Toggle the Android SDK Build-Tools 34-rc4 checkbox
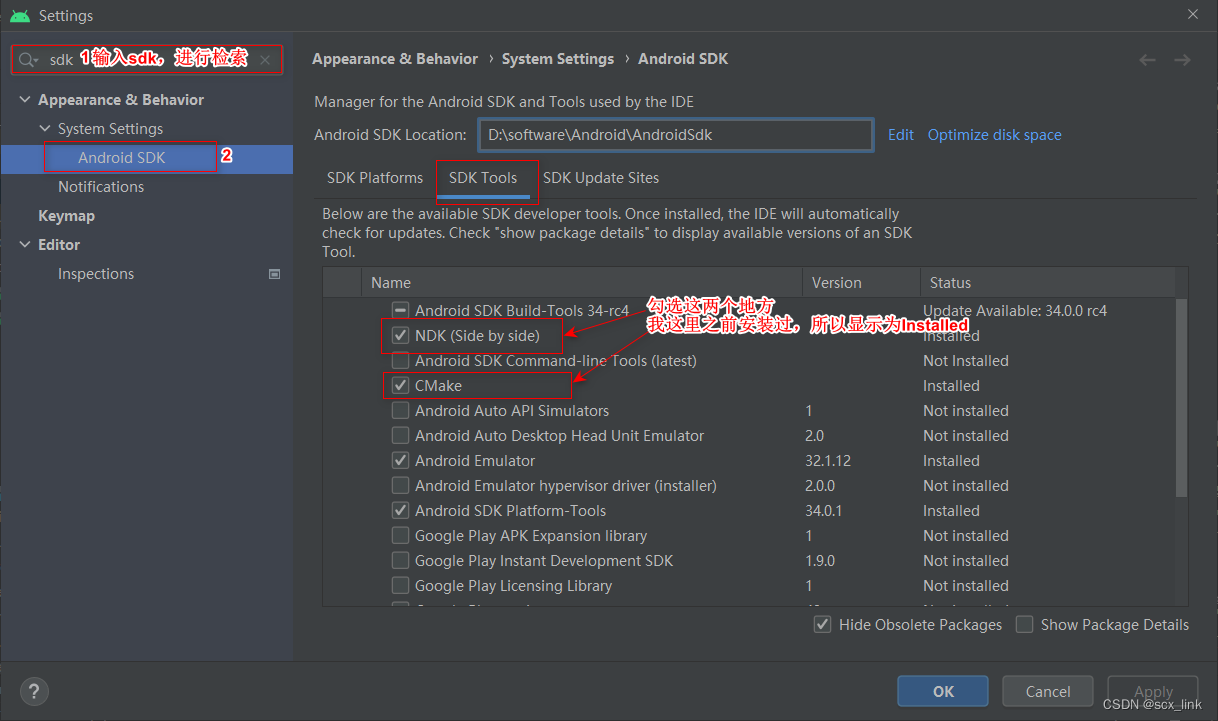Image resolution: width=1218 pixels, height=721 pixels. 400,311
